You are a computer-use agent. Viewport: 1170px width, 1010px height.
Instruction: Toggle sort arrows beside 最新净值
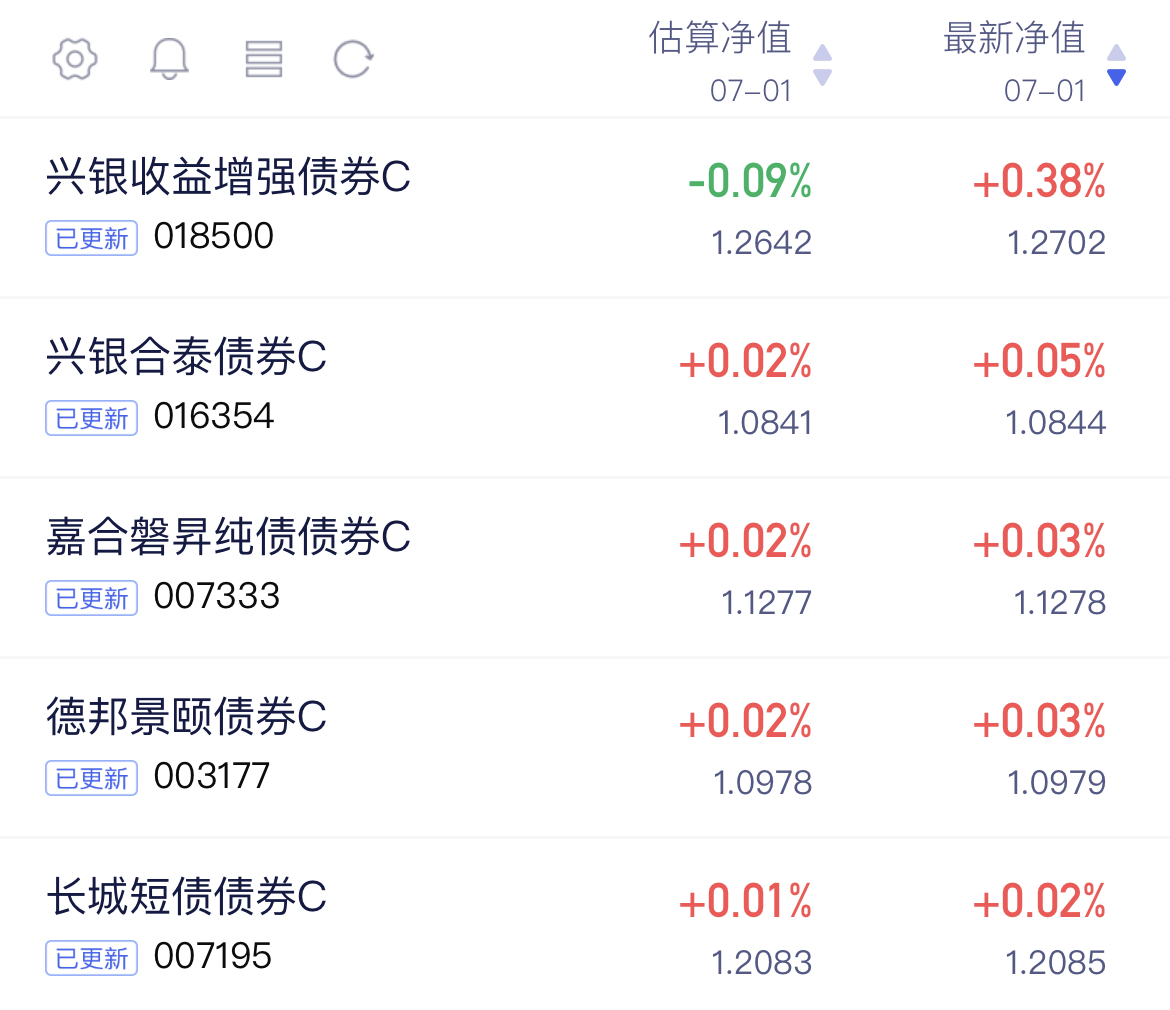[x=1116, y=65]
